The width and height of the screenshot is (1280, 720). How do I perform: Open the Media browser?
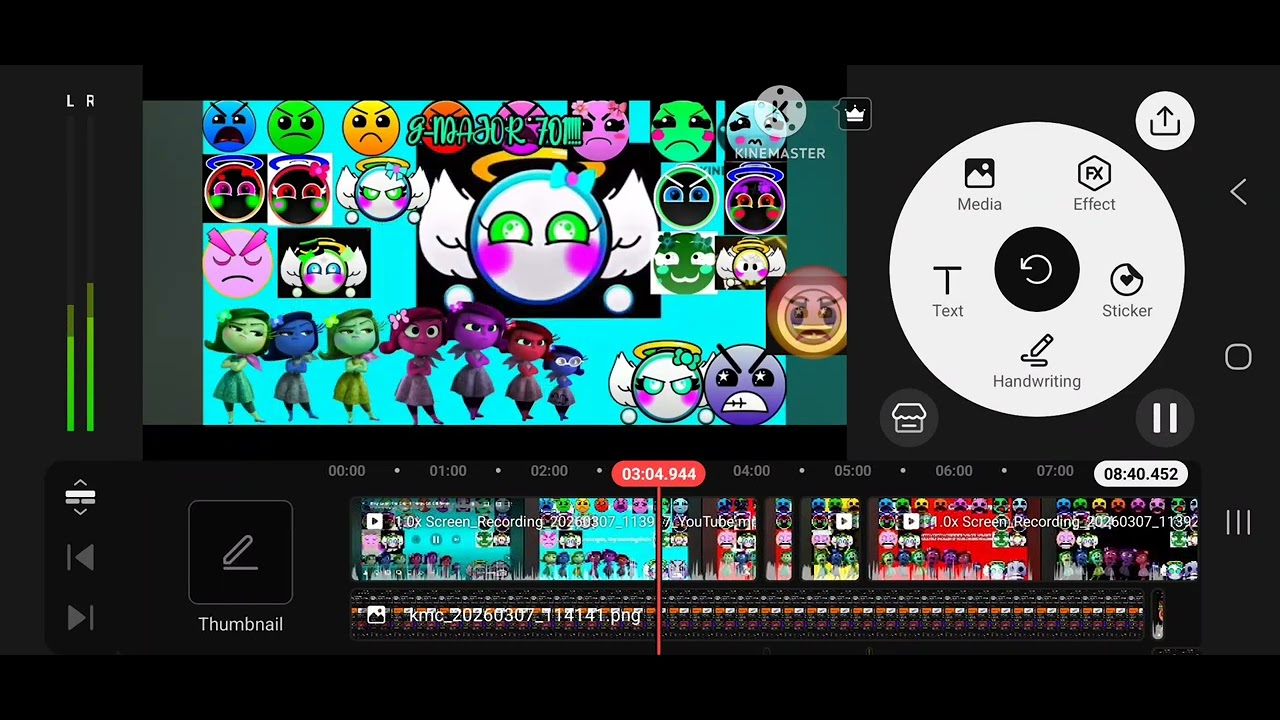[979, 185]
